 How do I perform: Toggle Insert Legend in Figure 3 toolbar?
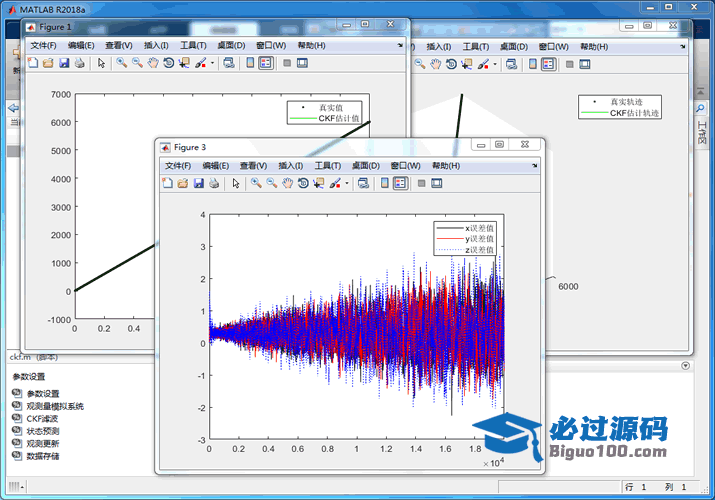tap(400, 183)
